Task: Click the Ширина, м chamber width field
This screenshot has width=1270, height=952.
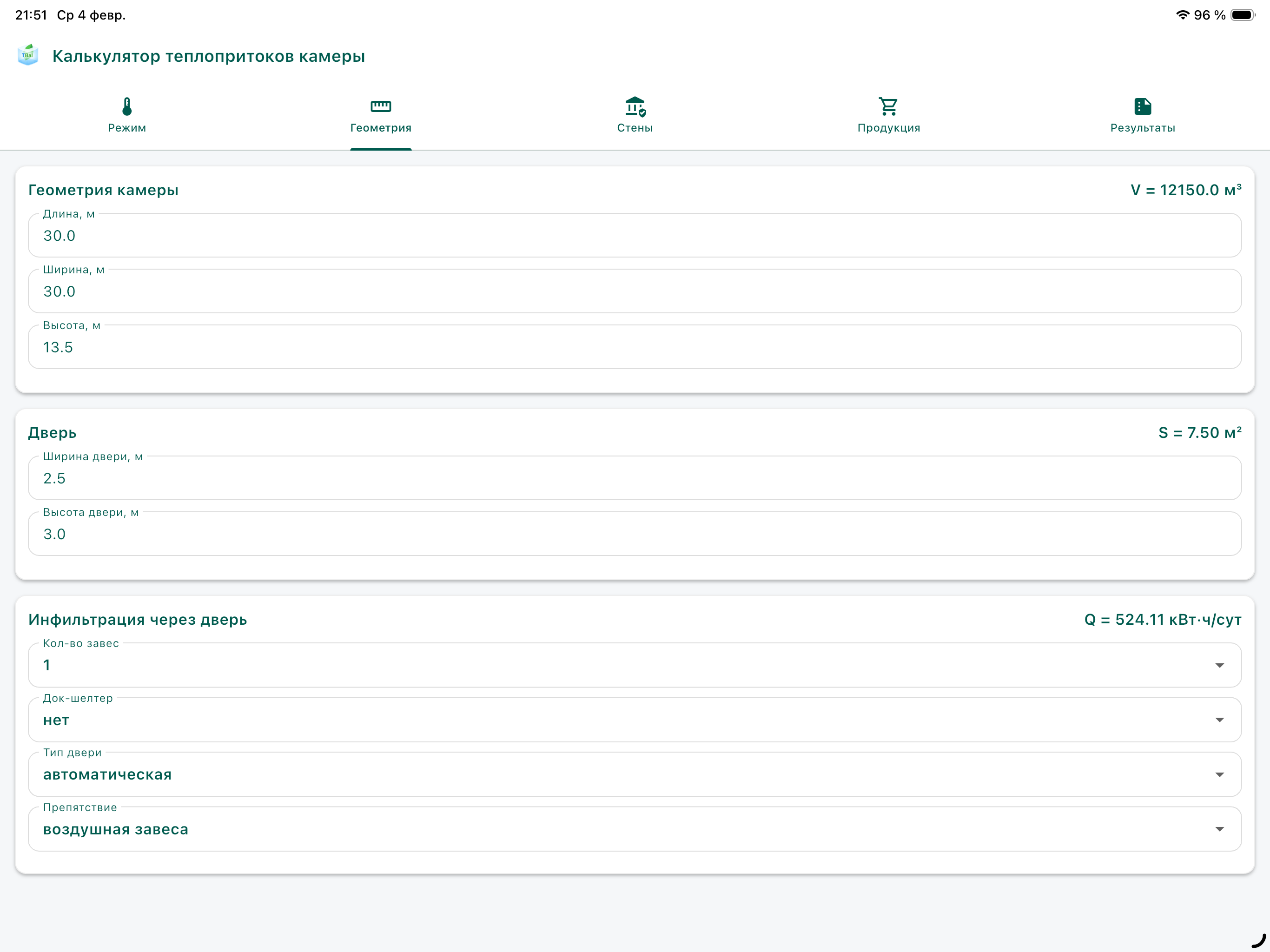Action: pyautogui.click(x=635, y=291)
